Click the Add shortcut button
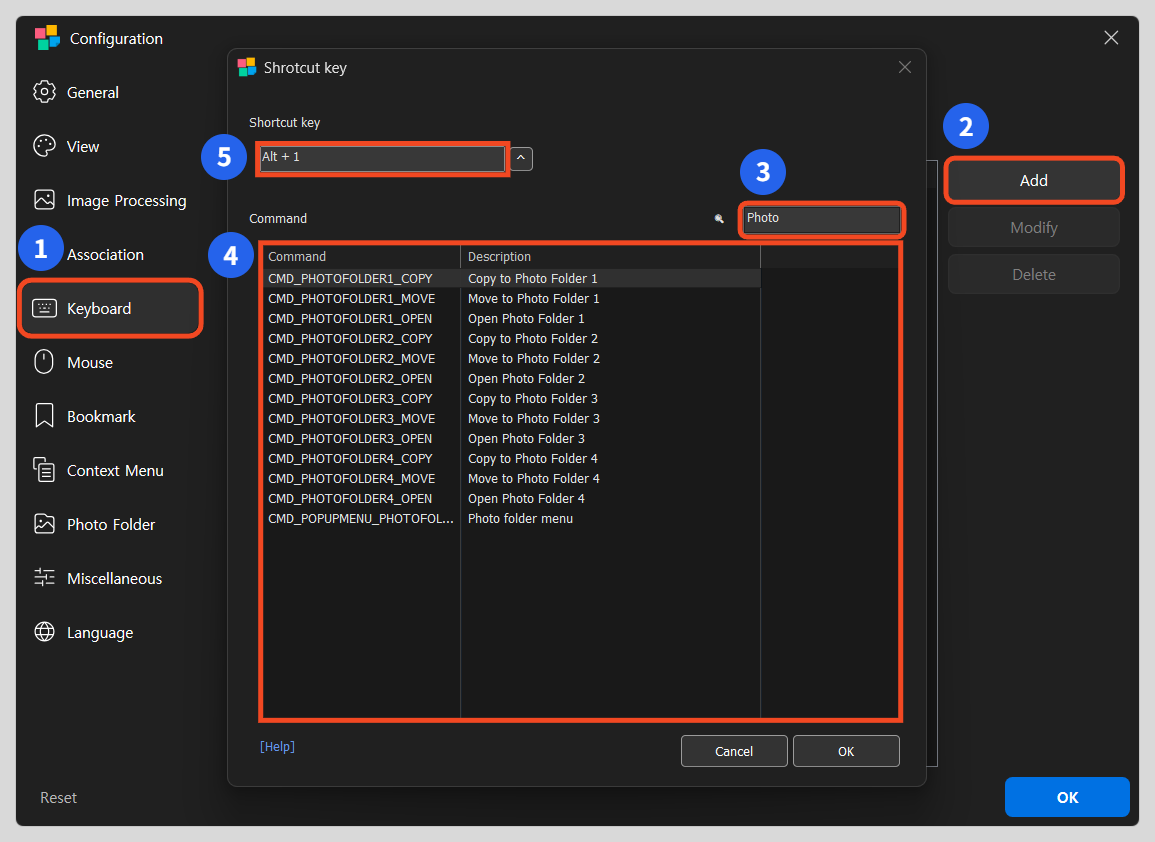Image resolution: width=1155 pixels, height=842 pixels. point(1033,180)
